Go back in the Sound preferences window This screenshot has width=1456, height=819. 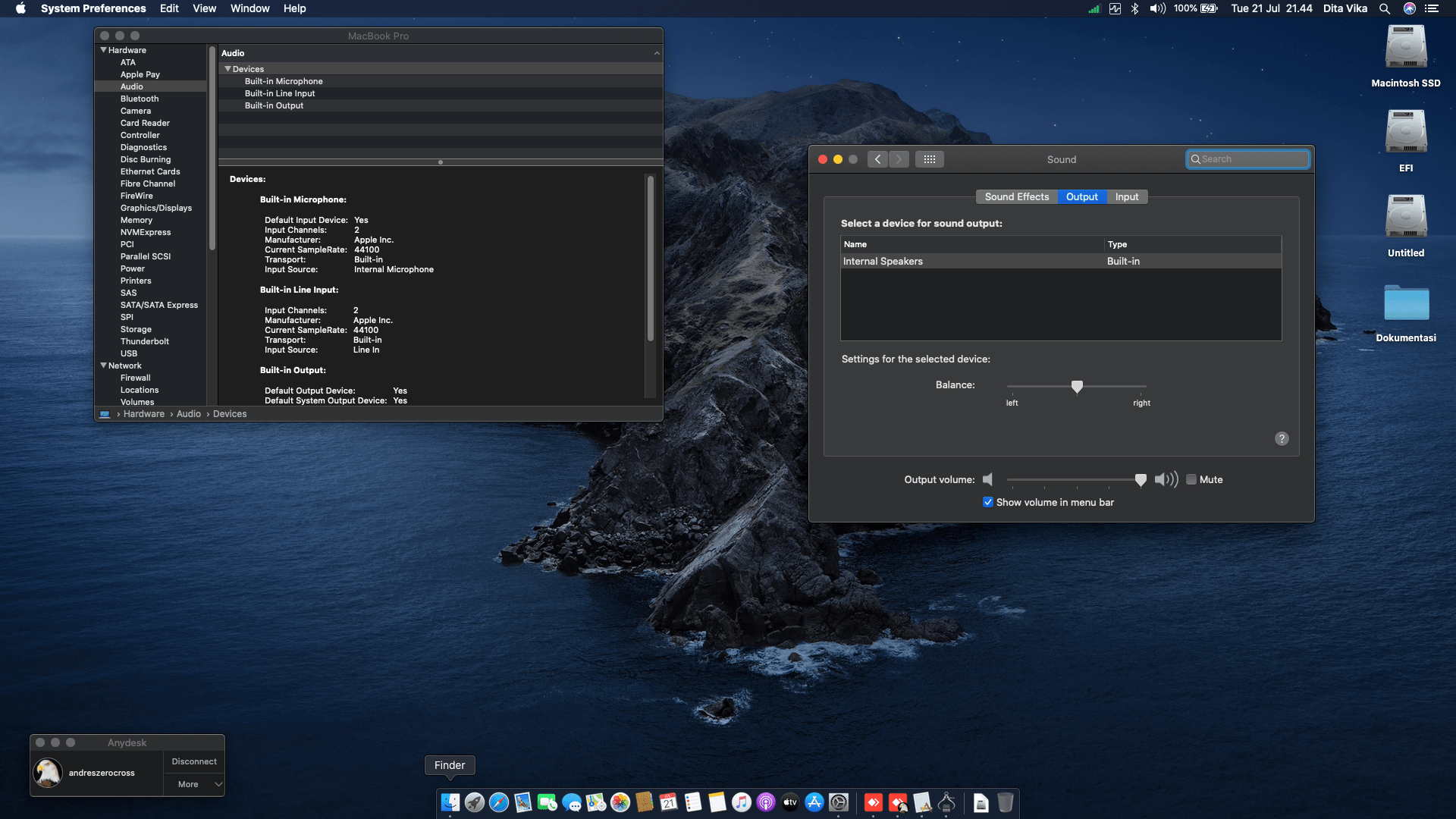pyautogui.click(x=878, y=159)
